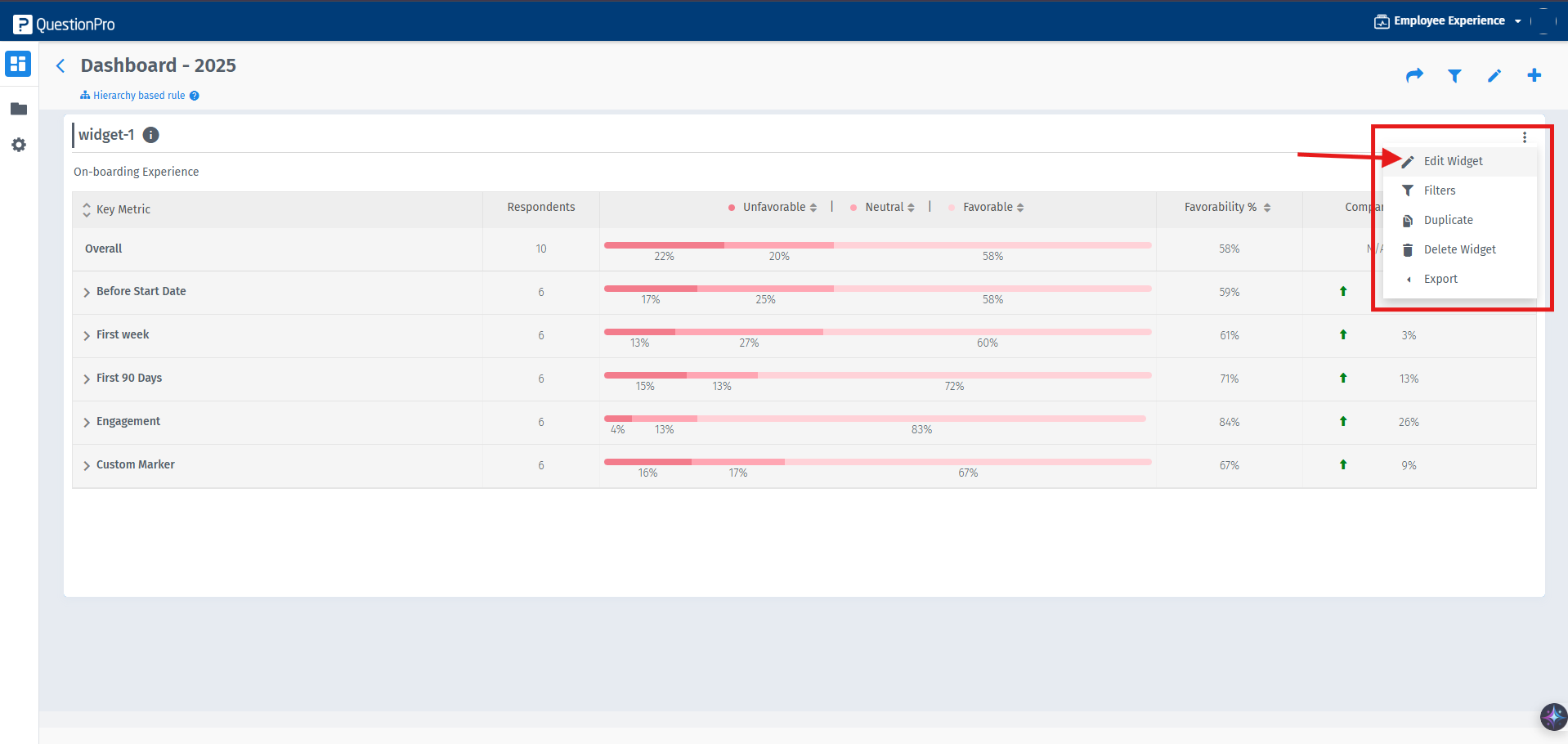The width and height of the screenshot is (1568, 744).
Task: Toggle sorting on the Key Metric column
Action: pyautogui.click(x=87, y=209)
